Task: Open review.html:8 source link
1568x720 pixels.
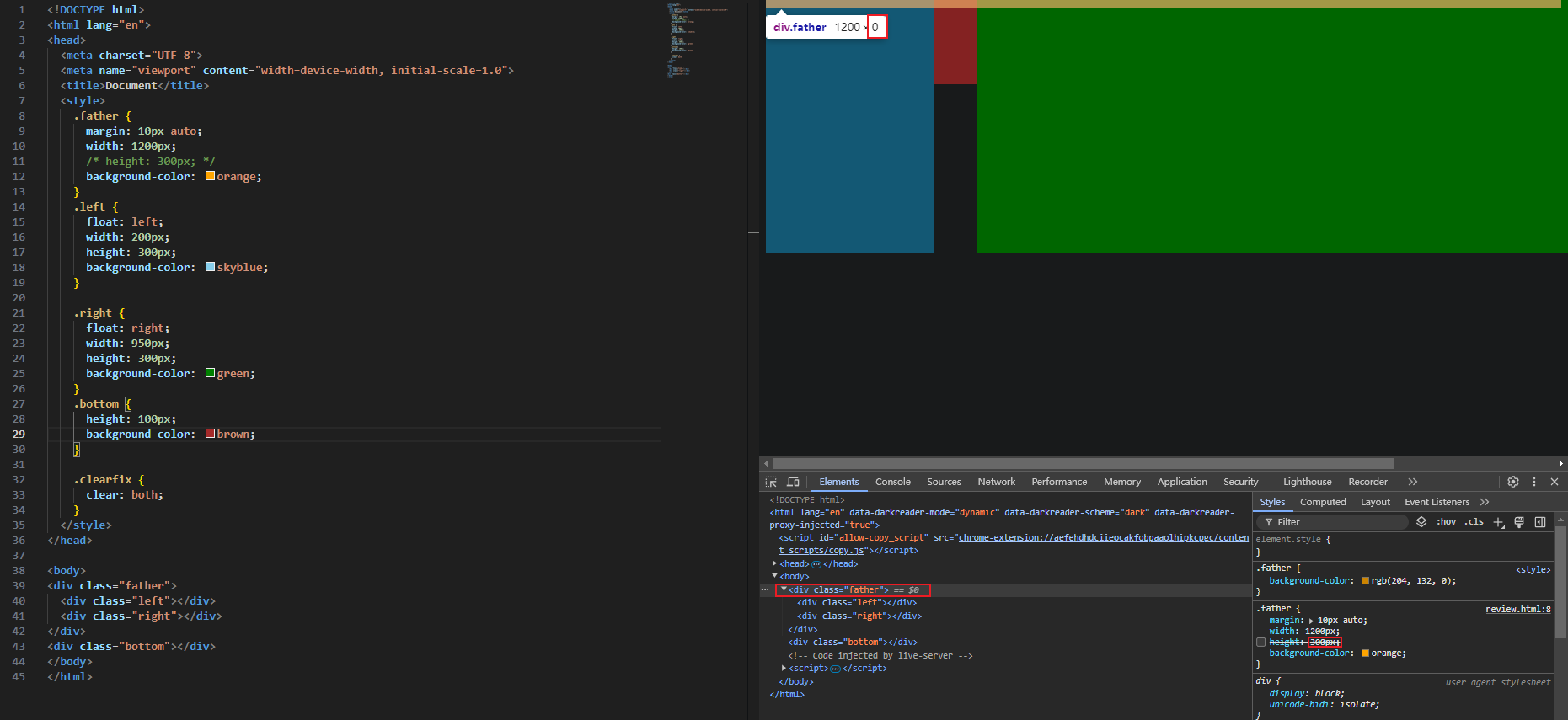Action: point(1517,609)
